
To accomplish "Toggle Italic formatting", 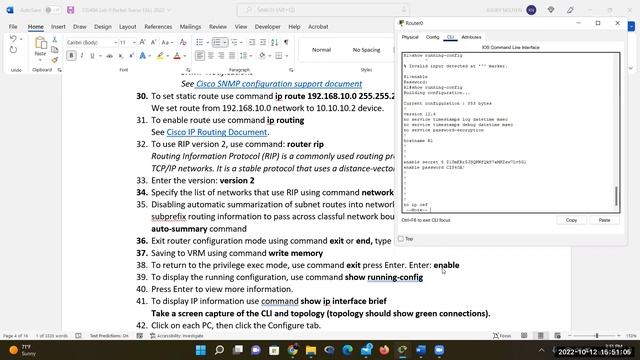I will pyautogui.click(x=82, y=56).
